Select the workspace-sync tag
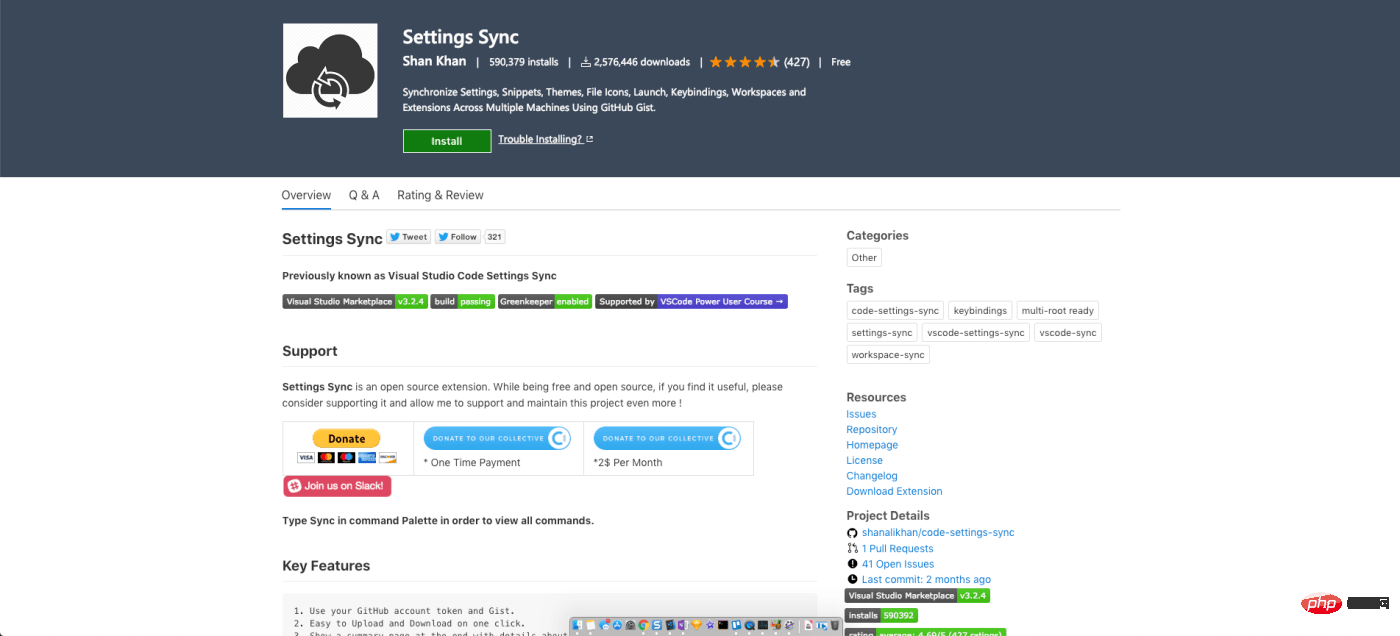This screenshot has height=636, width=1400. [888, 355]
